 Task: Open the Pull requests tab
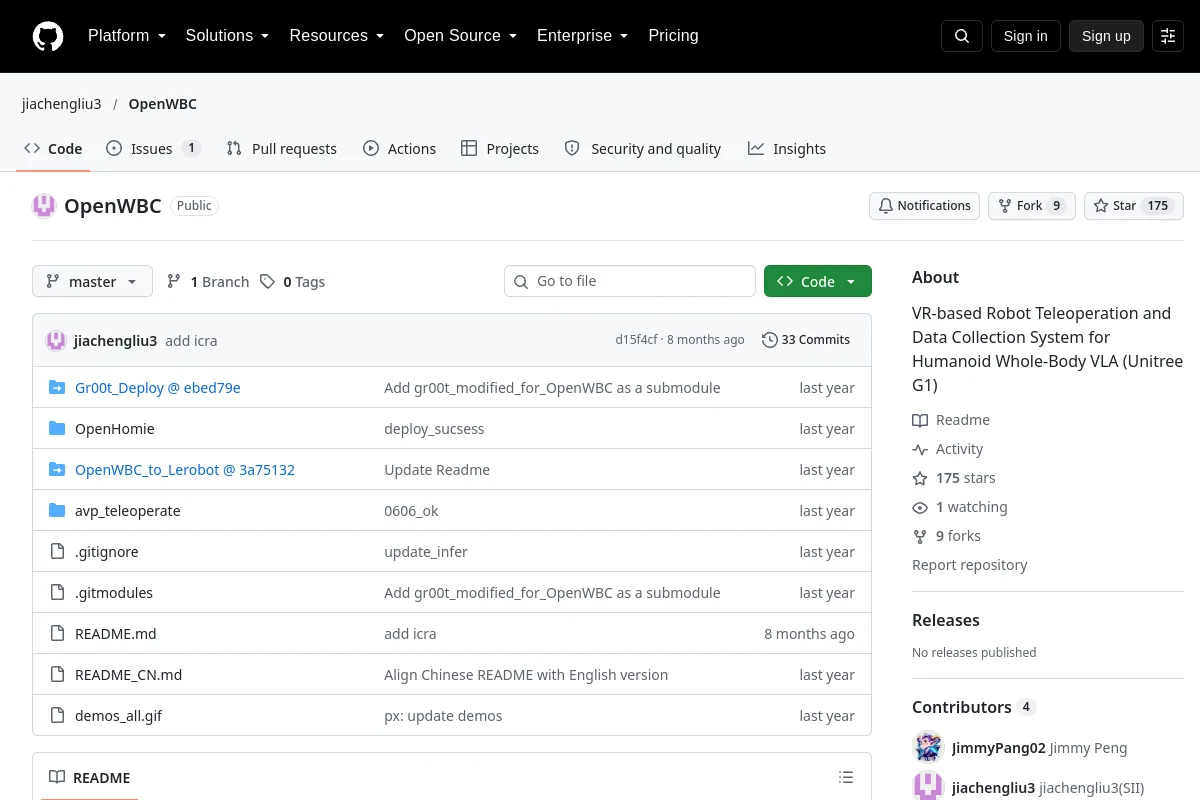(x=282, y=149)
